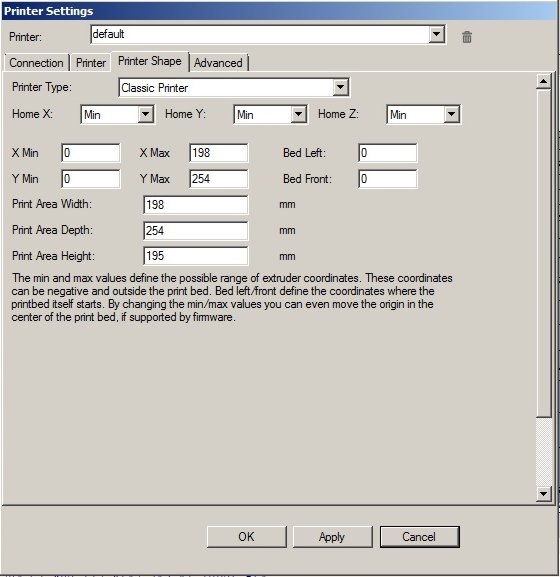The image size is (560, 577).
Task: Switch to the Connection tab
Action: tap(36, 63)
